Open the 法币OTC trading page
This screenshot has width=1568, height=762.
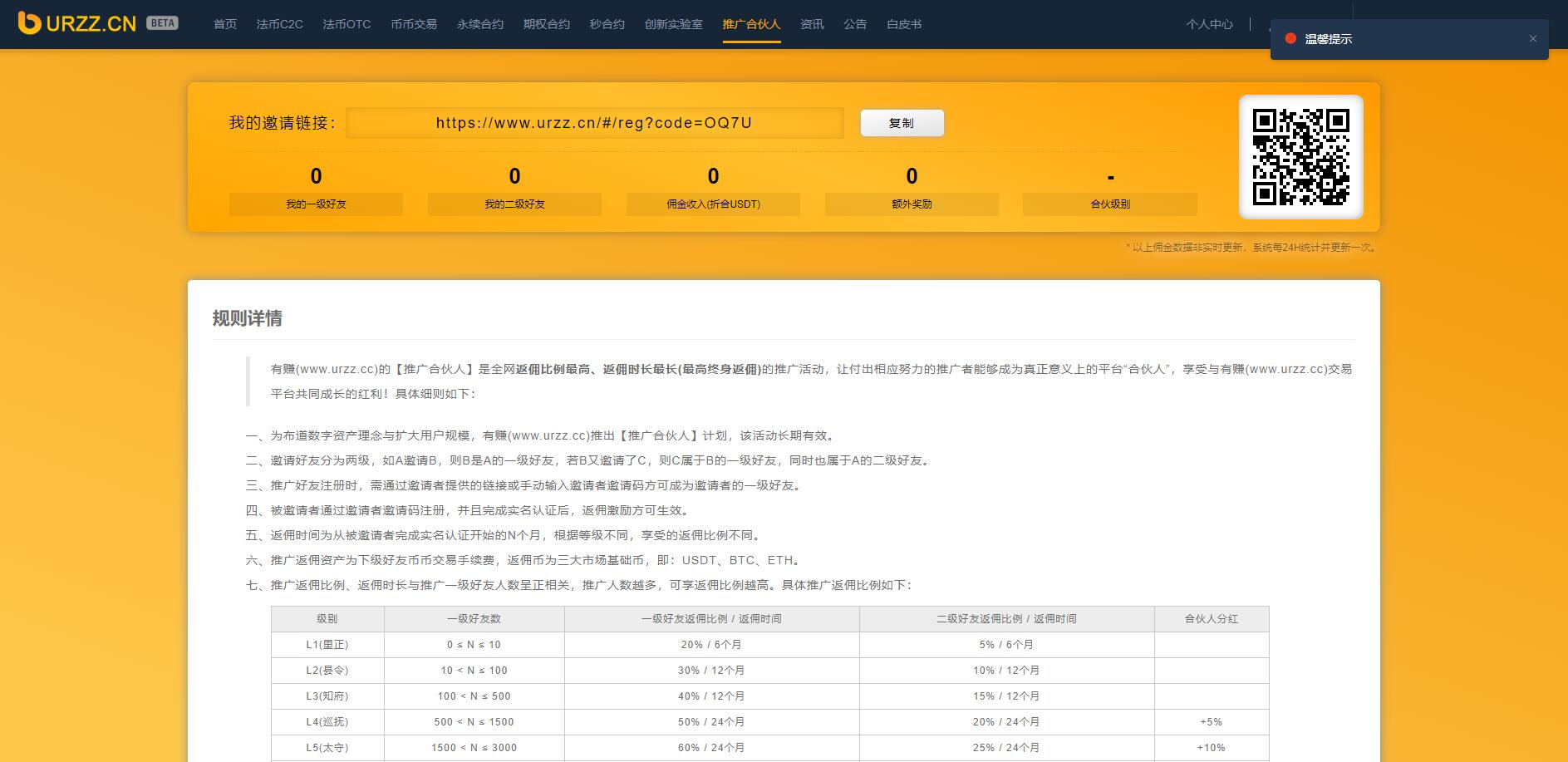tap(347, 24)
